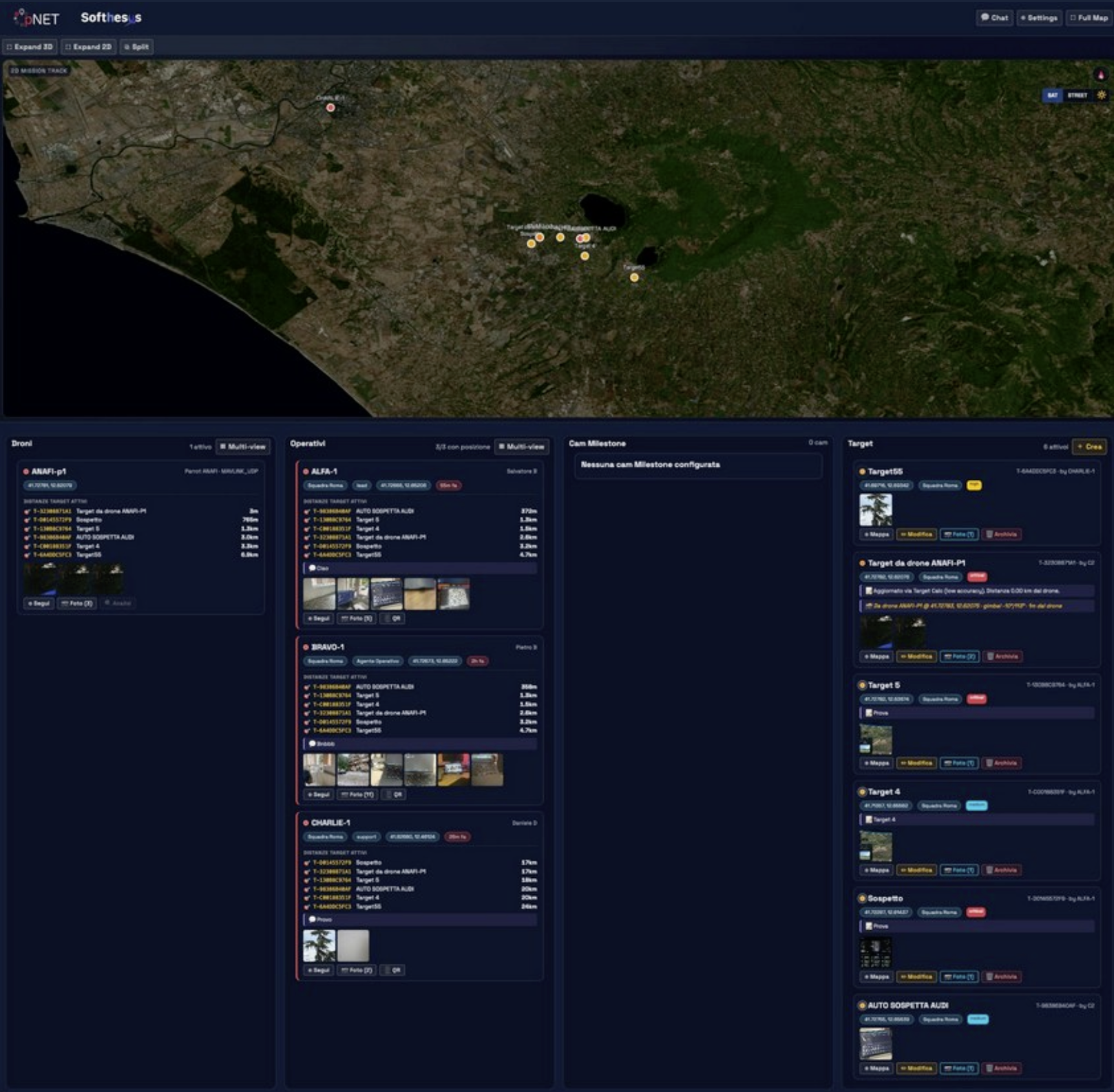The width and height of the screenshot is (1114, 1092).
Task: Click Modifica on the Sospetto card
Action: (916, 976)
